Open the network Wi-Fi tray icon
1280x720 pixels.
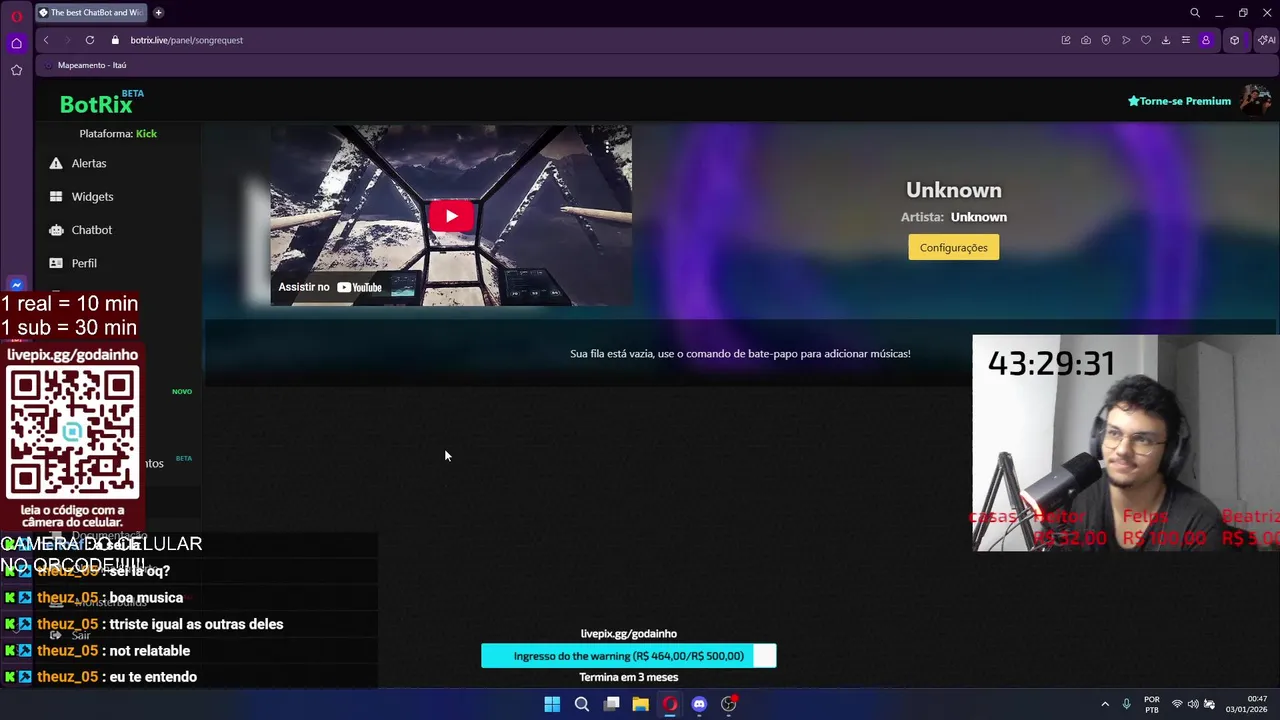[1177, 704]
